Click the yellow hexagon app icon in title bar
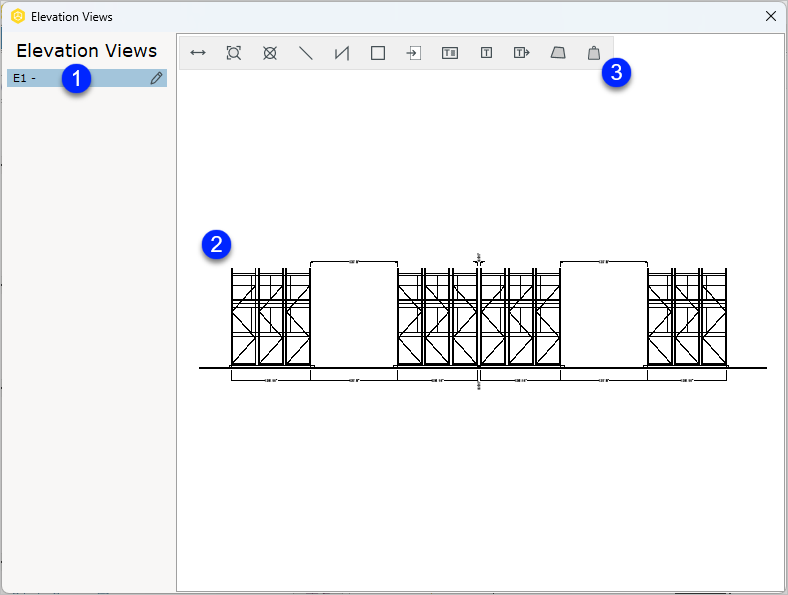Viewport: 788px width, 595px height. click(18, 17)
